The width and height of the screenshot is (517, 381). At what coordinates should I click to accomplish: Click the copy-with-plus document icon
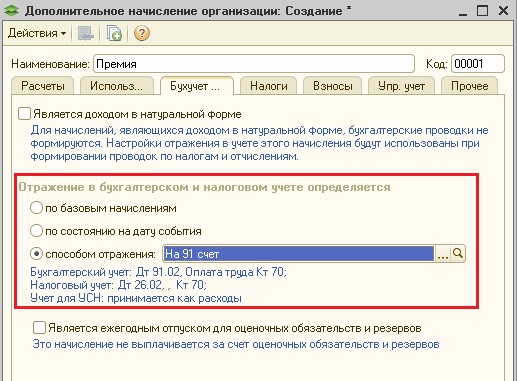(114, 33)
